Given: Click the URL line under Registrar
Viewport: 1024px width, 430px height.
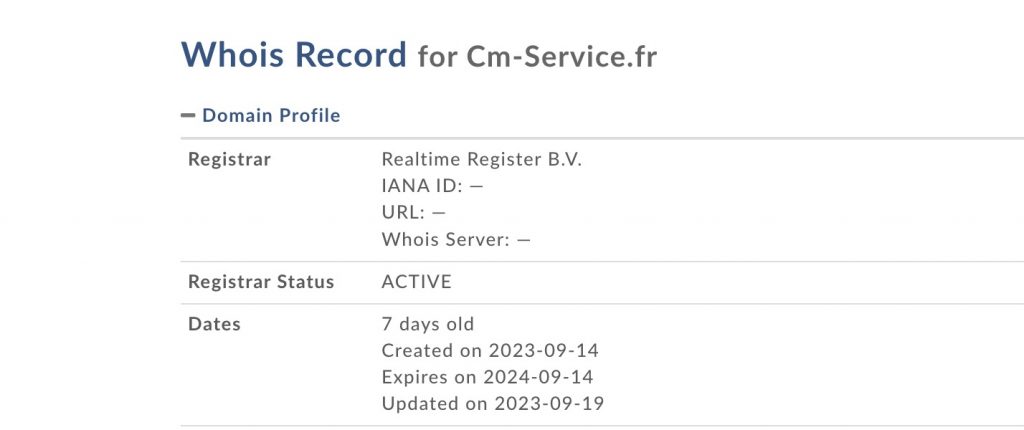Looking at the screenshot, I should coord(413,213).
